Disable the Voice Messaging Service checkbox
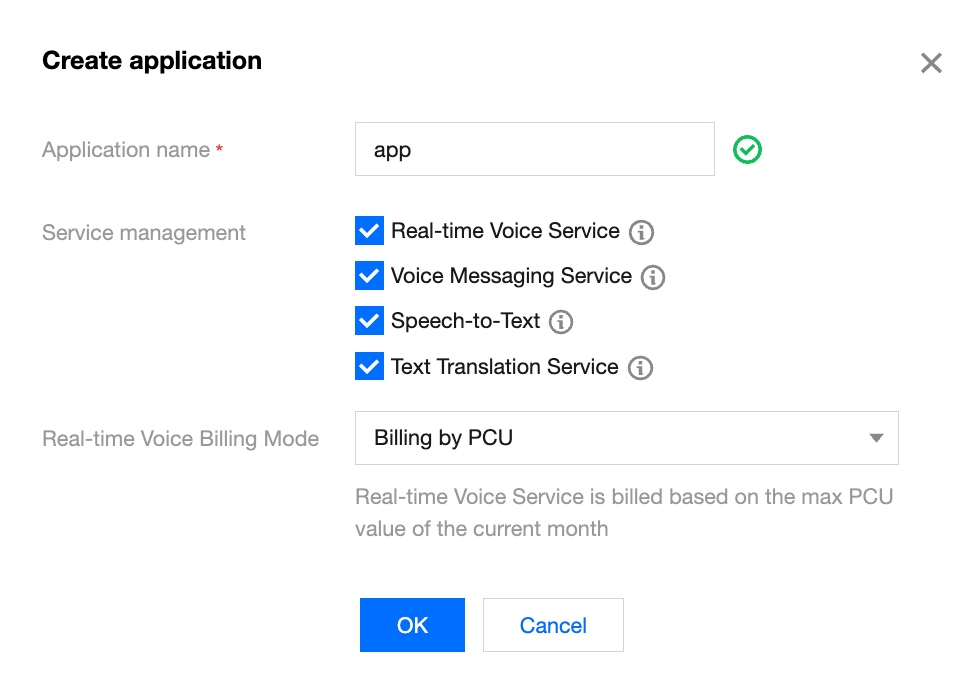Screen dimensions: 980x690 pyautogui.click(x=369, y=276)
